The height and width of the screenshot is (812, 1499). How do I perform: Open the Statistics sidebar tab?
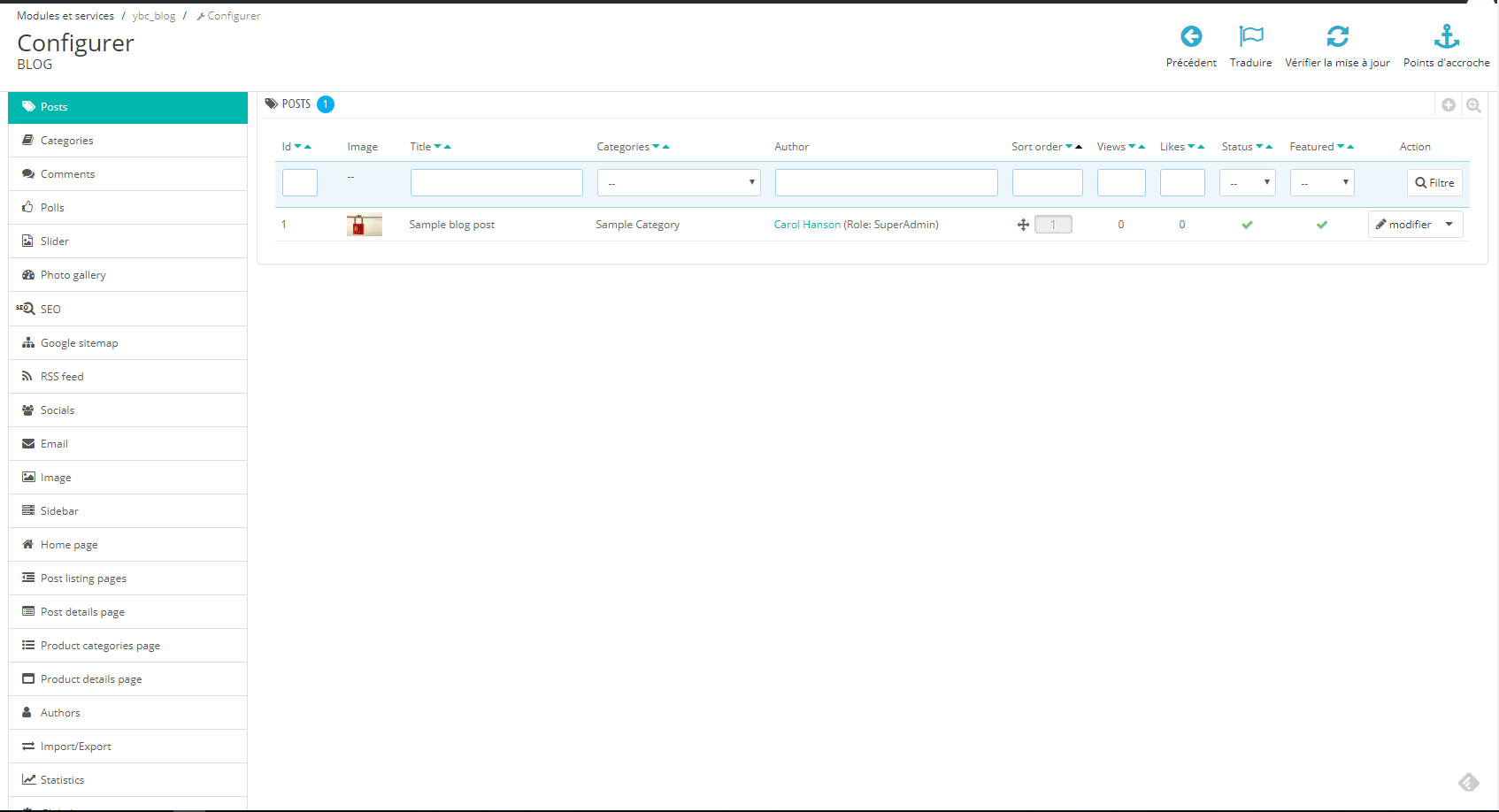coord(127,780)
